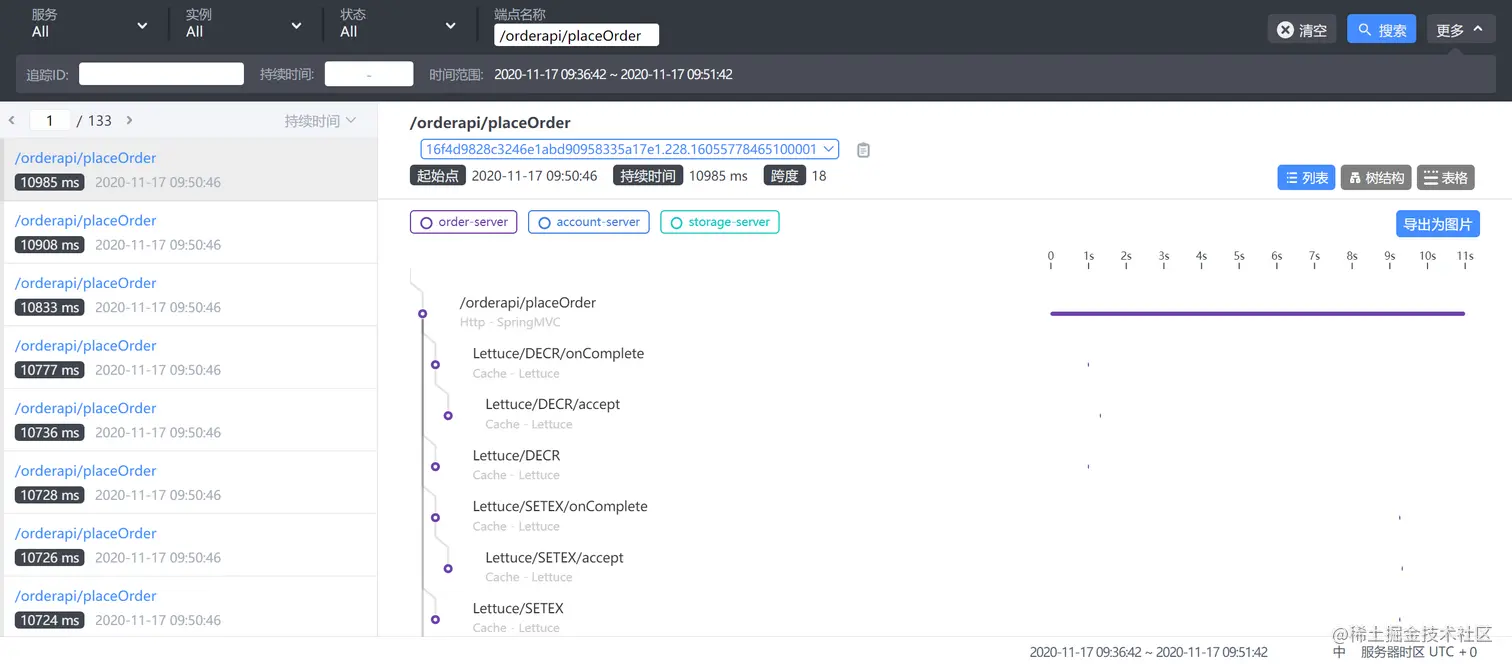
Task: Click 导出为图片 export image button
Action: (x=1437, y=224)
